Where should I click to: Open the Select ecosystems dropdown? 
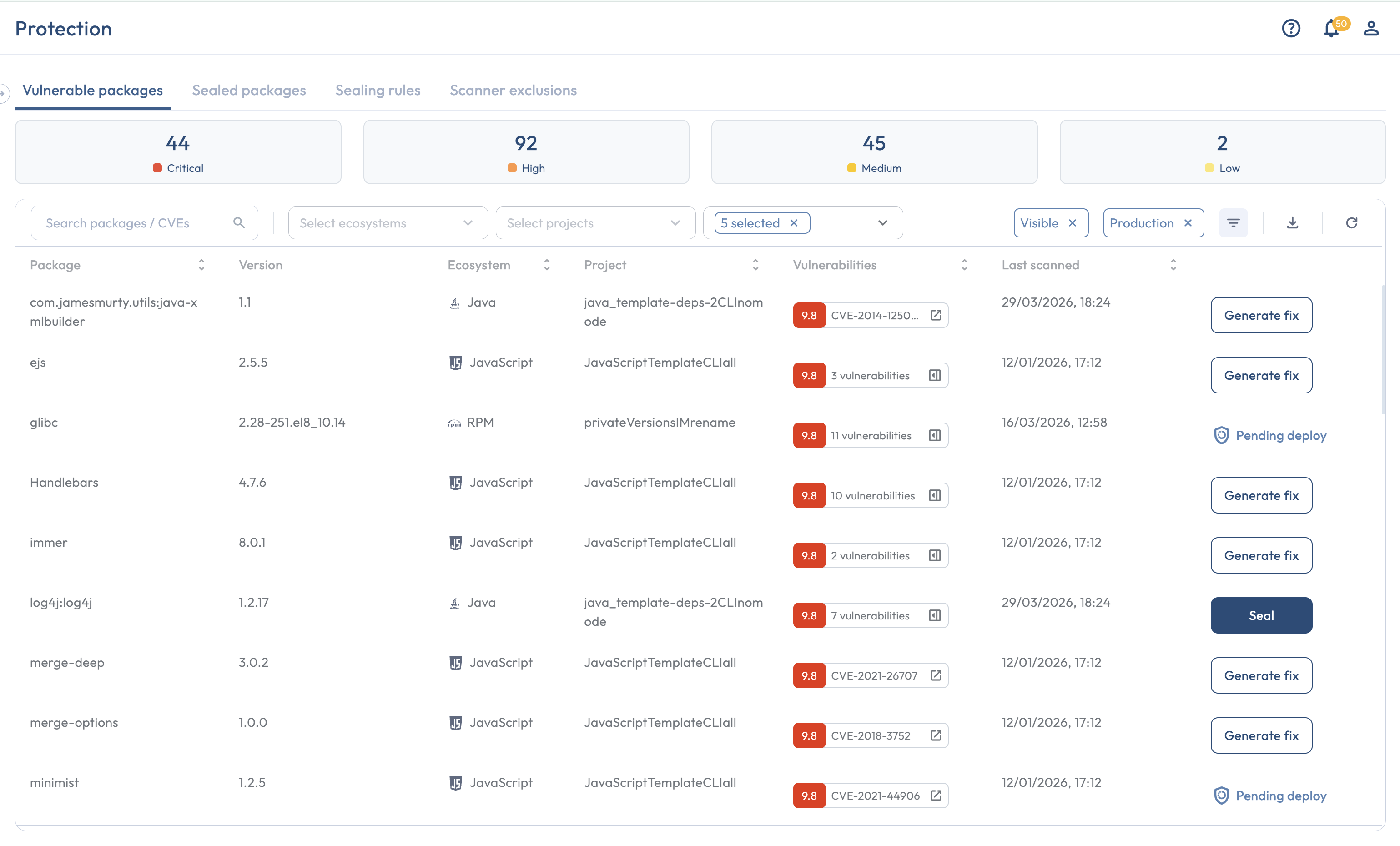(x=388, y=223)
